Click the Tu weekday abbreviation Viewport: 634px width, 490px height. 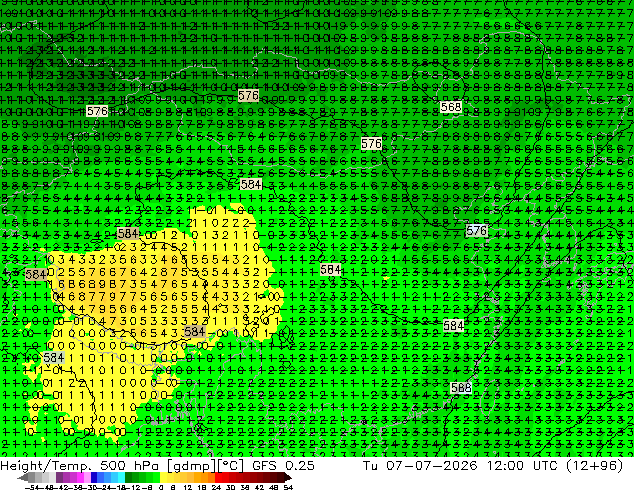[x=370, y=466]
